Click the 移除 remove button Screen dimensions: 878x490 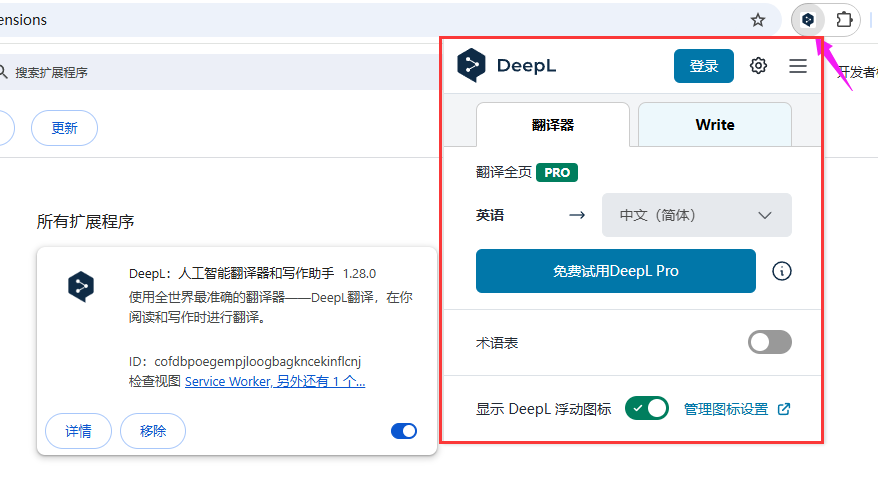(153, 431)
